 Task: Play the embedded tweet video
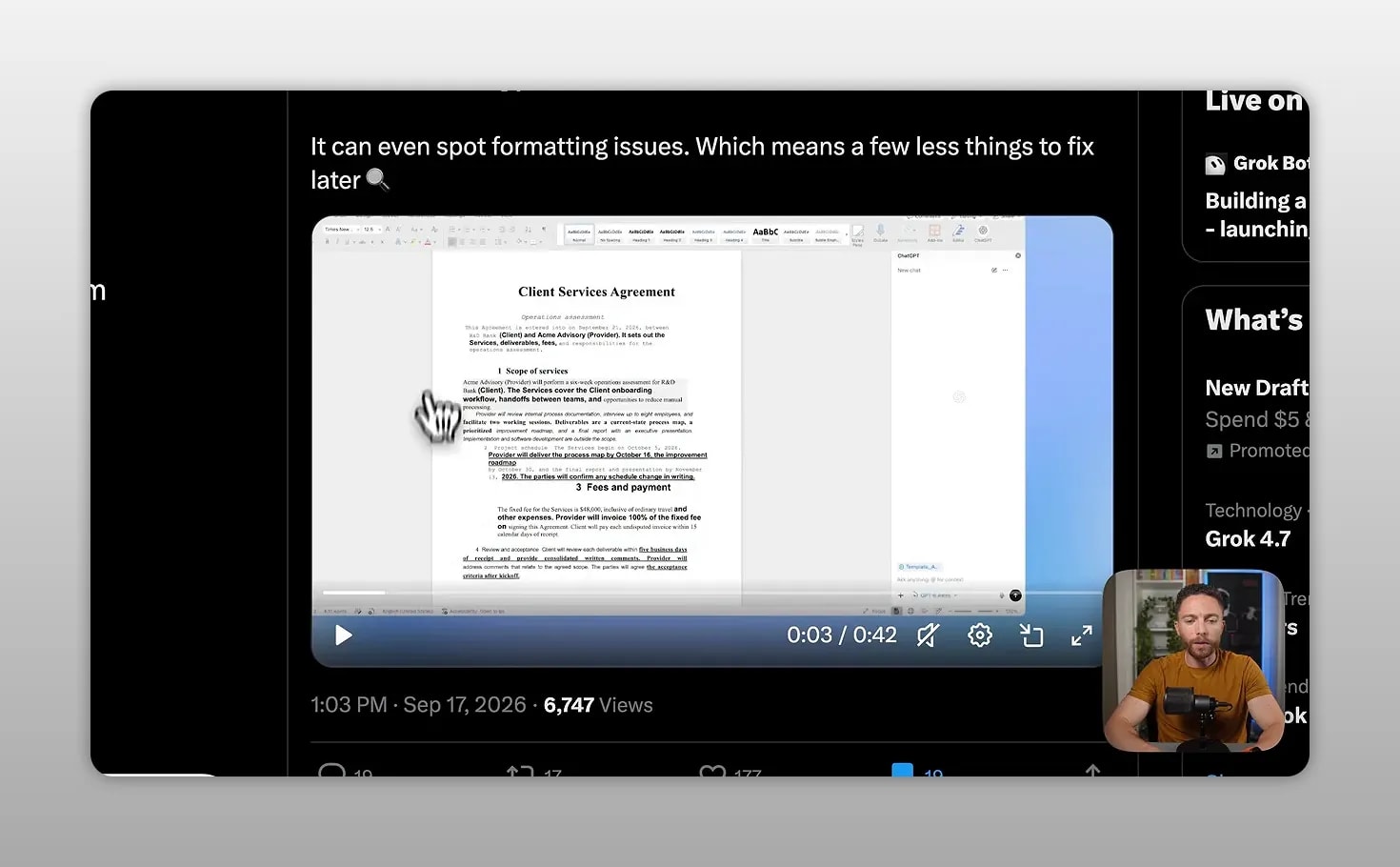click(344, 635)
